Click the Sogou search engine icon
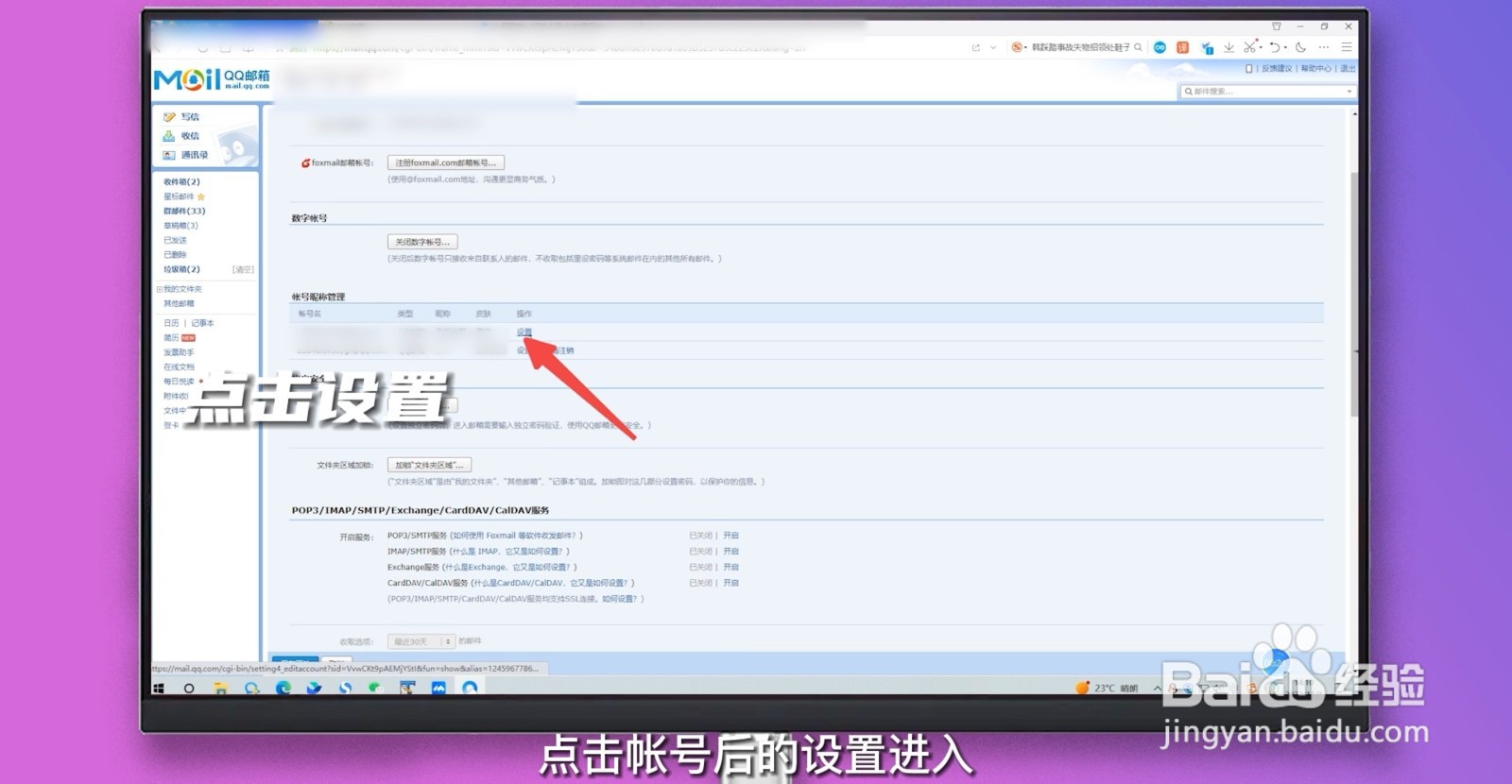This screenshot has width=1512, height=784. pyautogui.click(x=1017, y=47)
